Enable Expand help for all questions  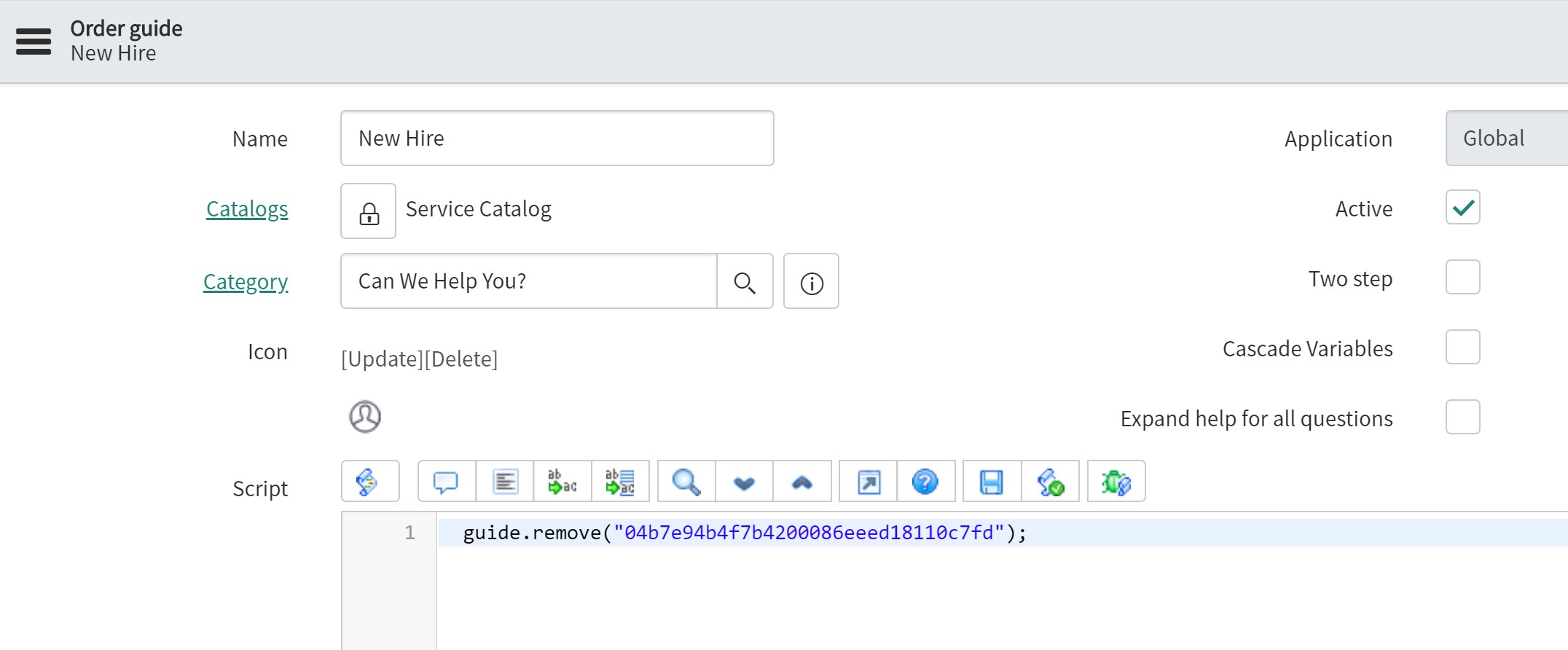(1462, 418)
